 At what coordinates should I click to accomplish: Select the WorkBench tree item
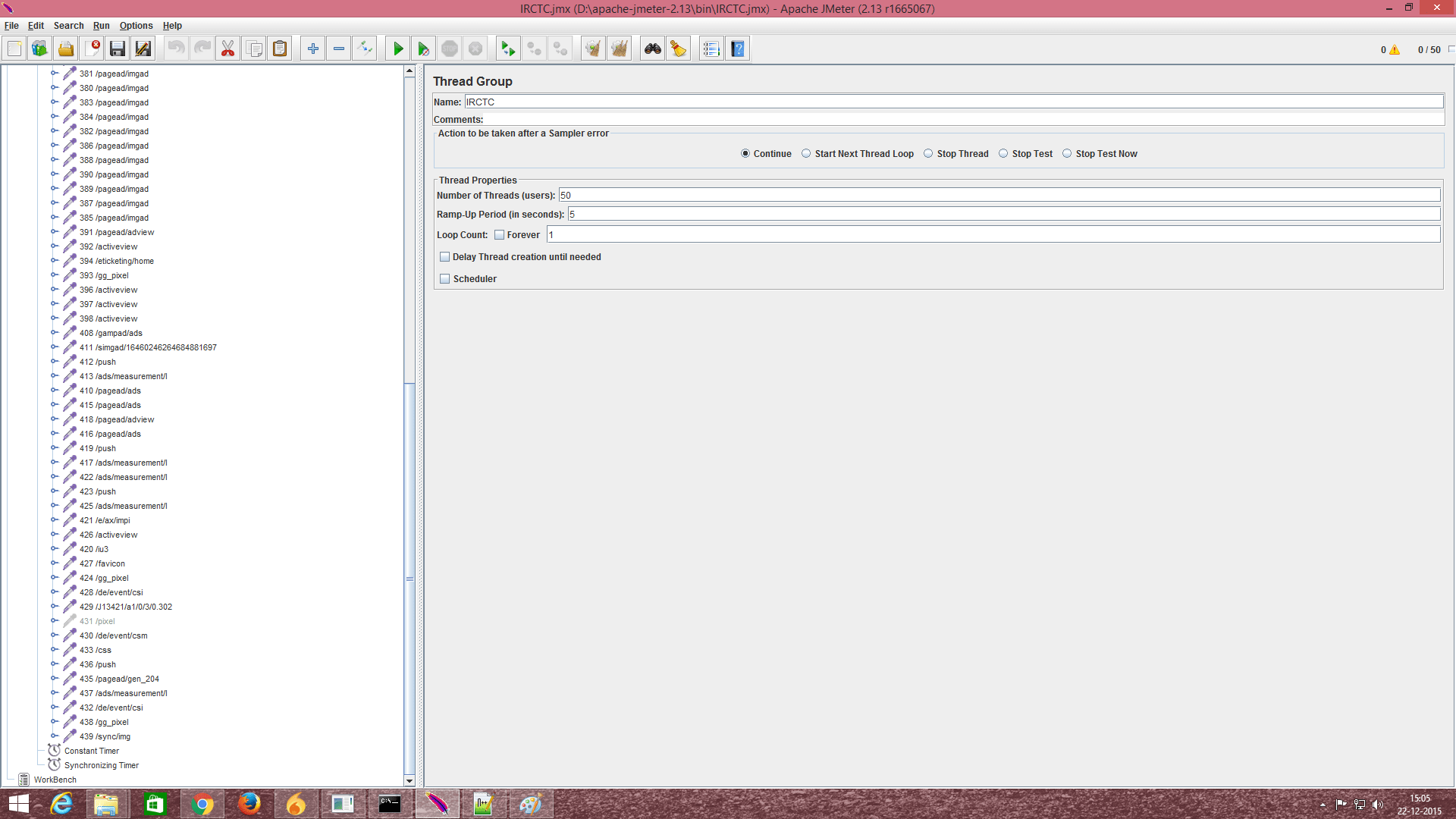click(55, 780)
